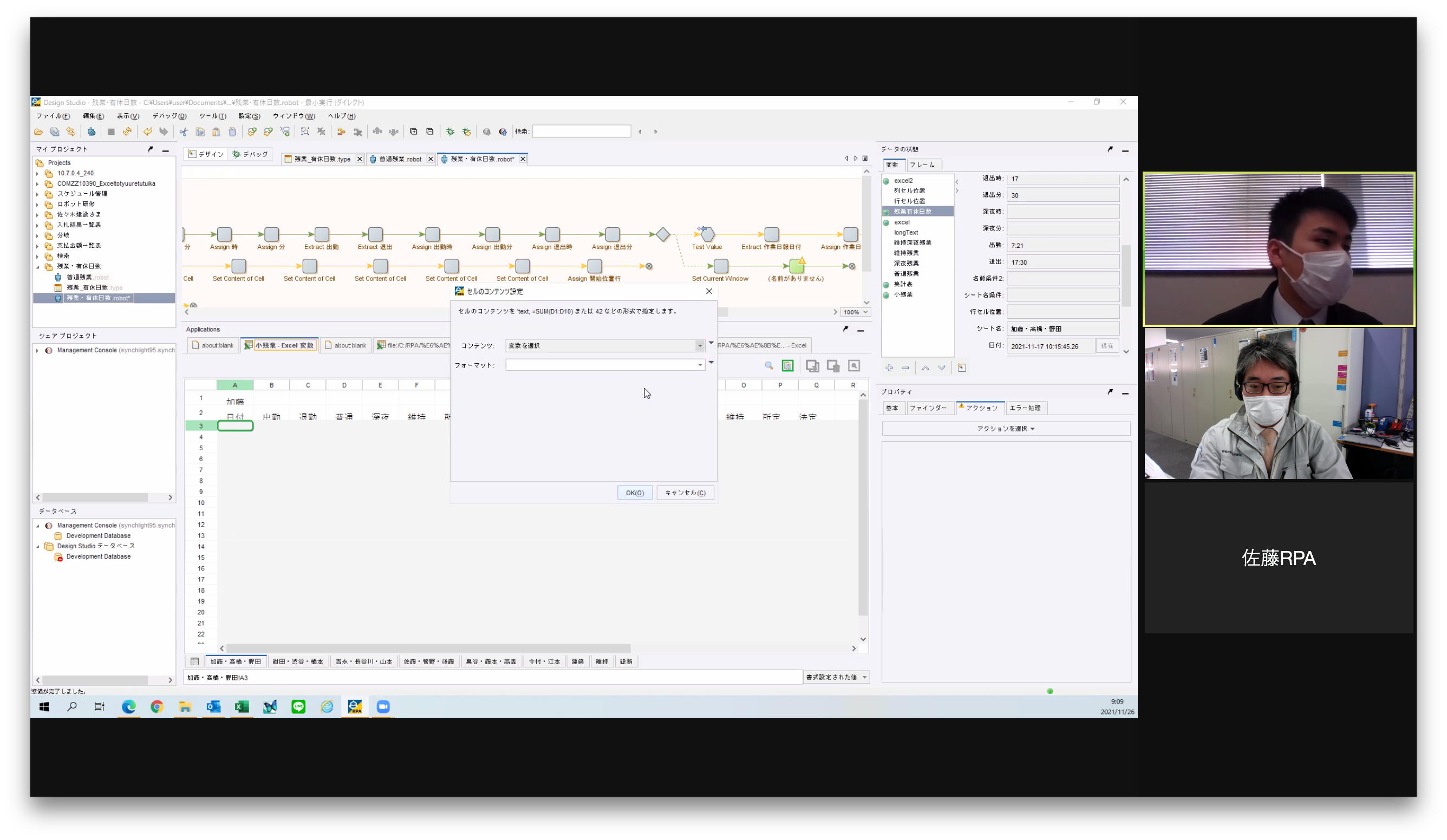Select column A header in the spreadsheet
The height and width of the screenshot is (840, 1447).
[x=235, y=385]
